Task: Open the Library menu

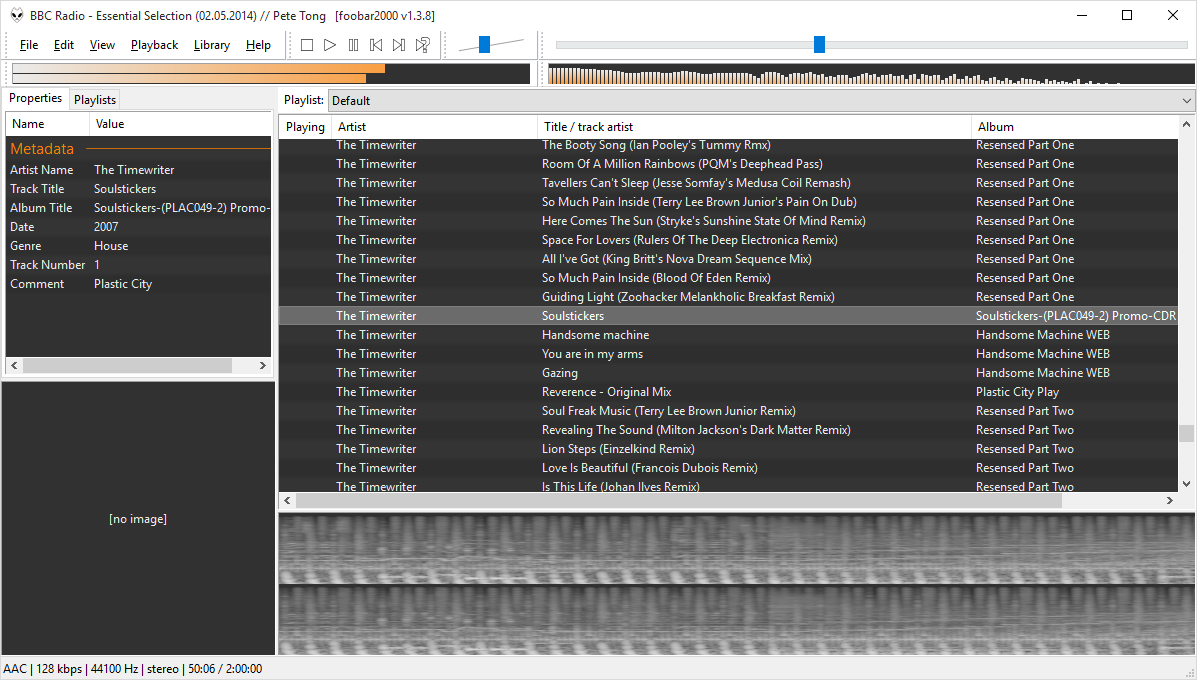Action: coord(211,45)
